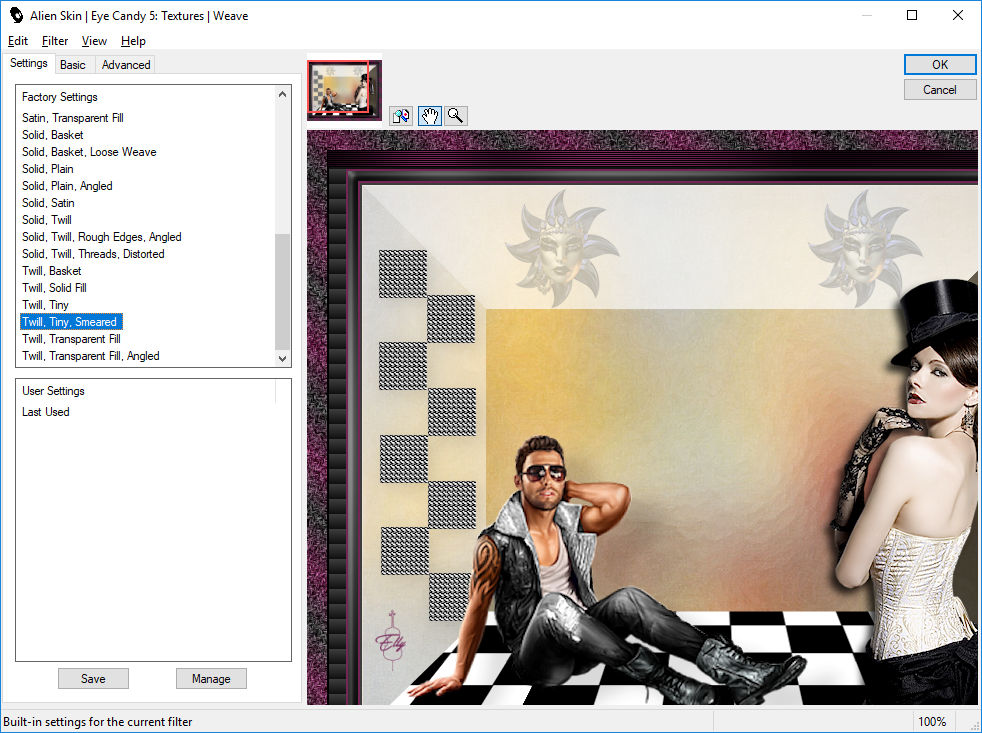Select the Solid, Plain preset
The width and height of the screenshot is (982, 733).
pyautogui.click(x=48, y=169)
